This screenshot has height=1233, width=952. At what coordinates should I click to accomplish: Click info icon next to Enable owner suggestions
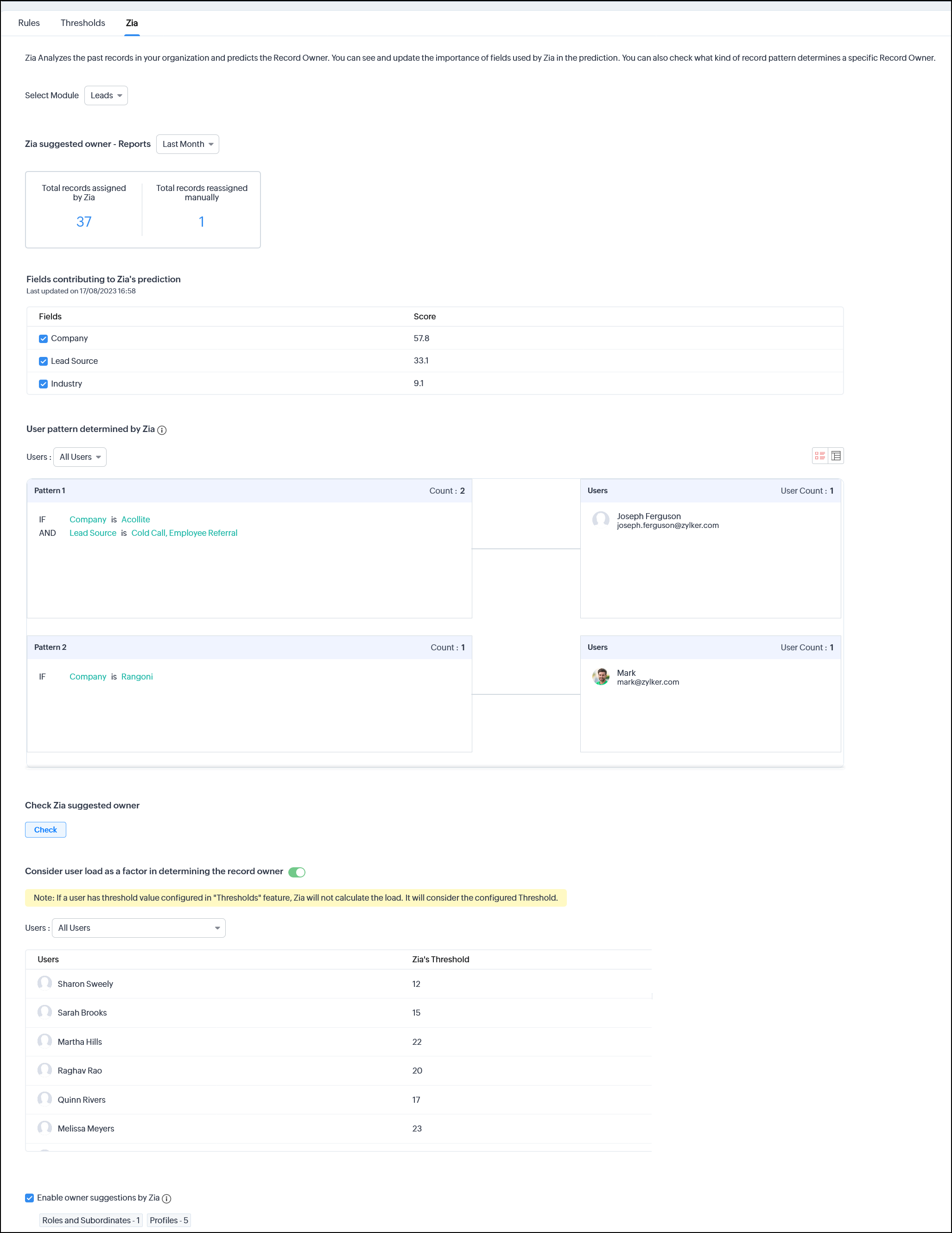(166, 1199)
